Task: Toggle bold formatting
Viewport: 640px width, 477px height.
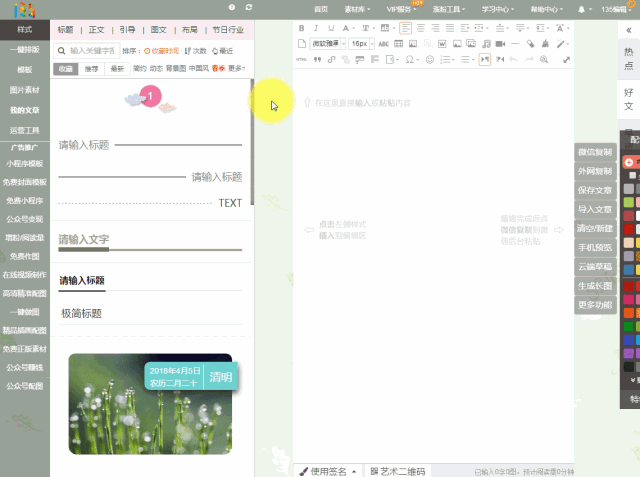Action: [x=302, y=28]
